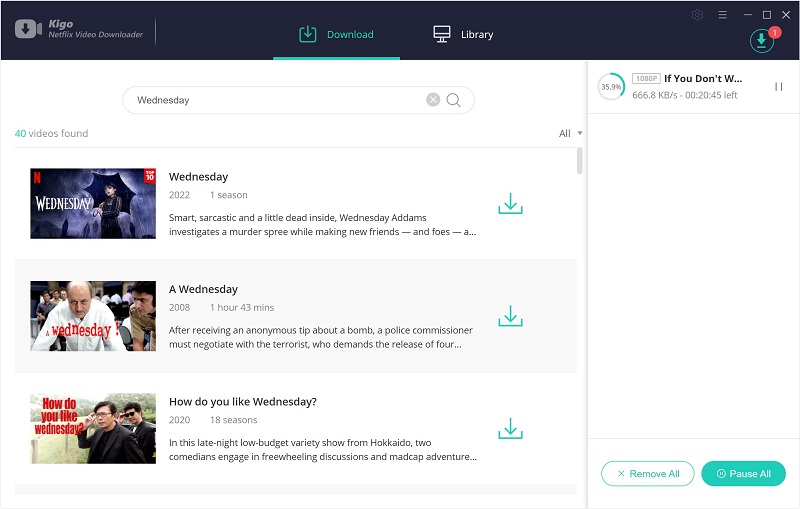Download the Wednesday 2022 series
This screenshot has width=800, height=509.
coord(510,203)
